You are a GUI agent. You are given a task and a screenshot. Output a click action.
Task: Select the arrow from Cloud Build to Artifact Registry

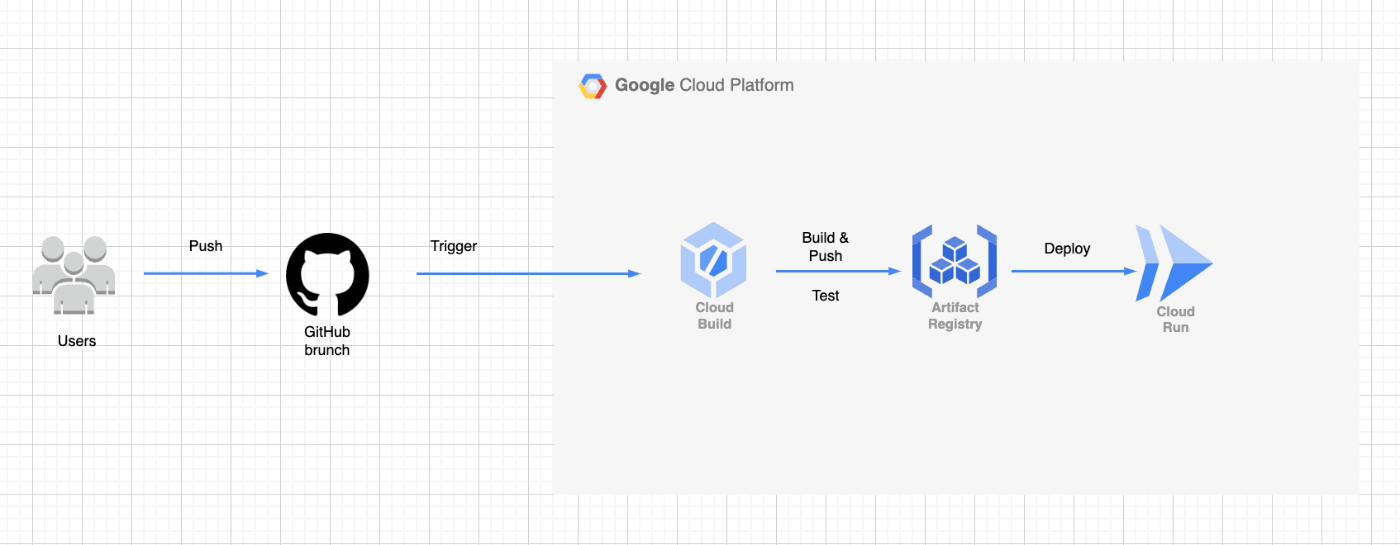(837, 271)
